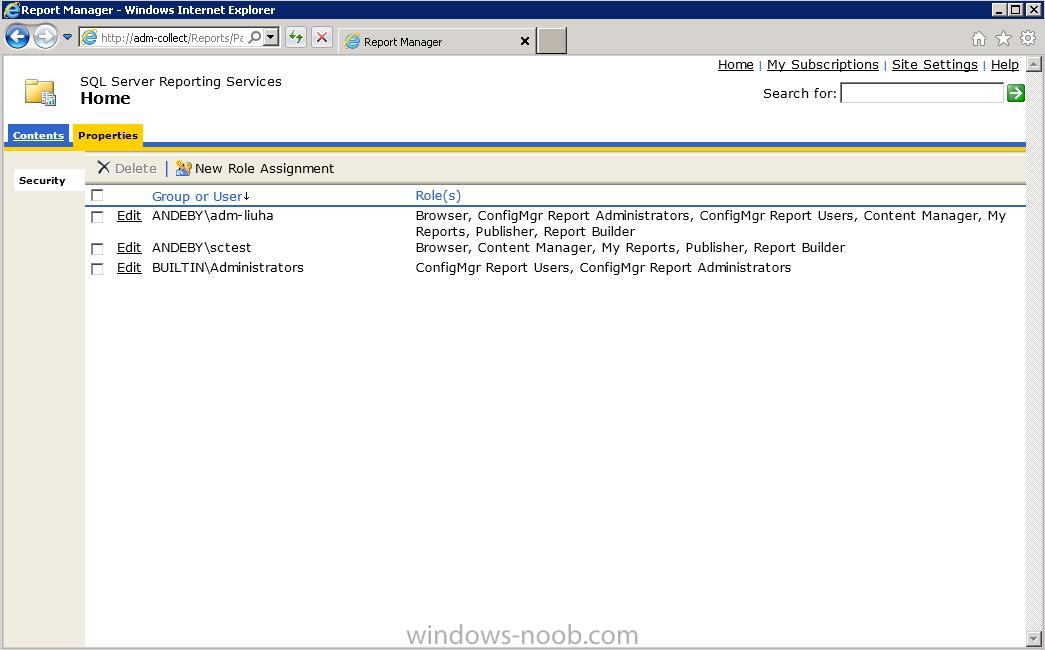Open the Site Settings link
Screen dimensions: 1045x650
click(934, 65)
